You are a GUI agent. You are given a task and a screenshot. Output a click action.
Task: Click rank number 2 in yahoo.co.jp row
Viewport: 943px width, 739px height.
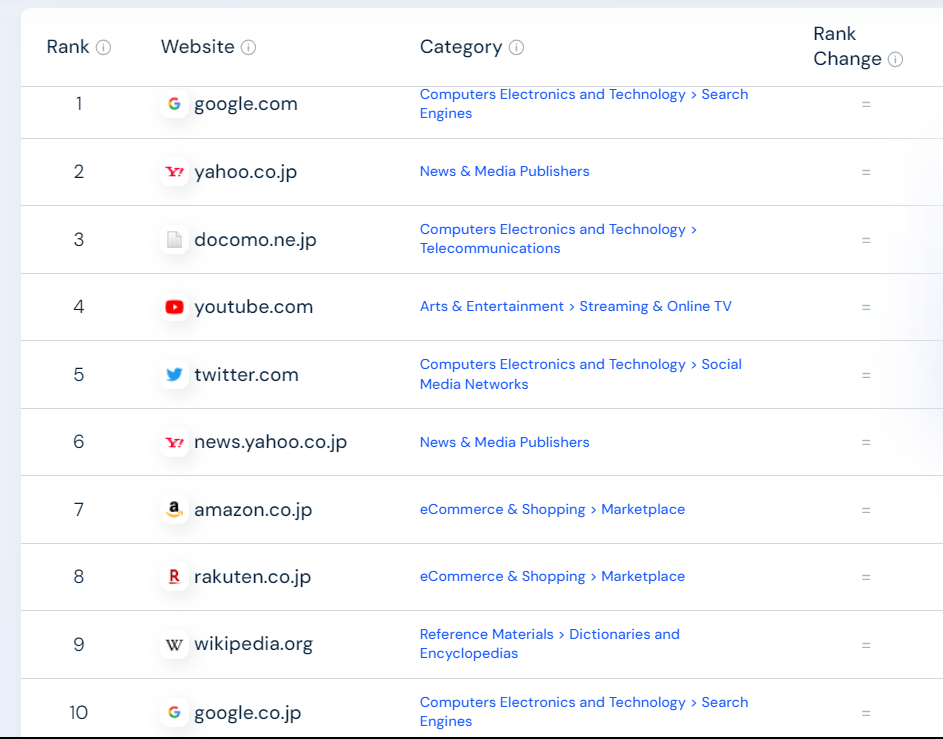[x=79, y=172]
